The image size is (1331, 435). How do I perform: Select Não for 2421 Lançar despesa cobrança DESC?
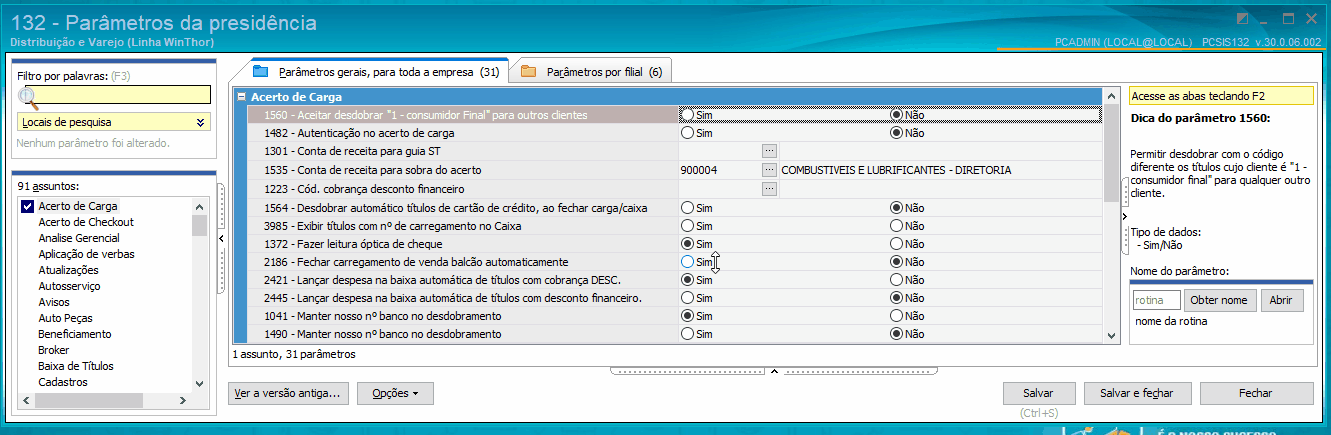pos(896,279)
